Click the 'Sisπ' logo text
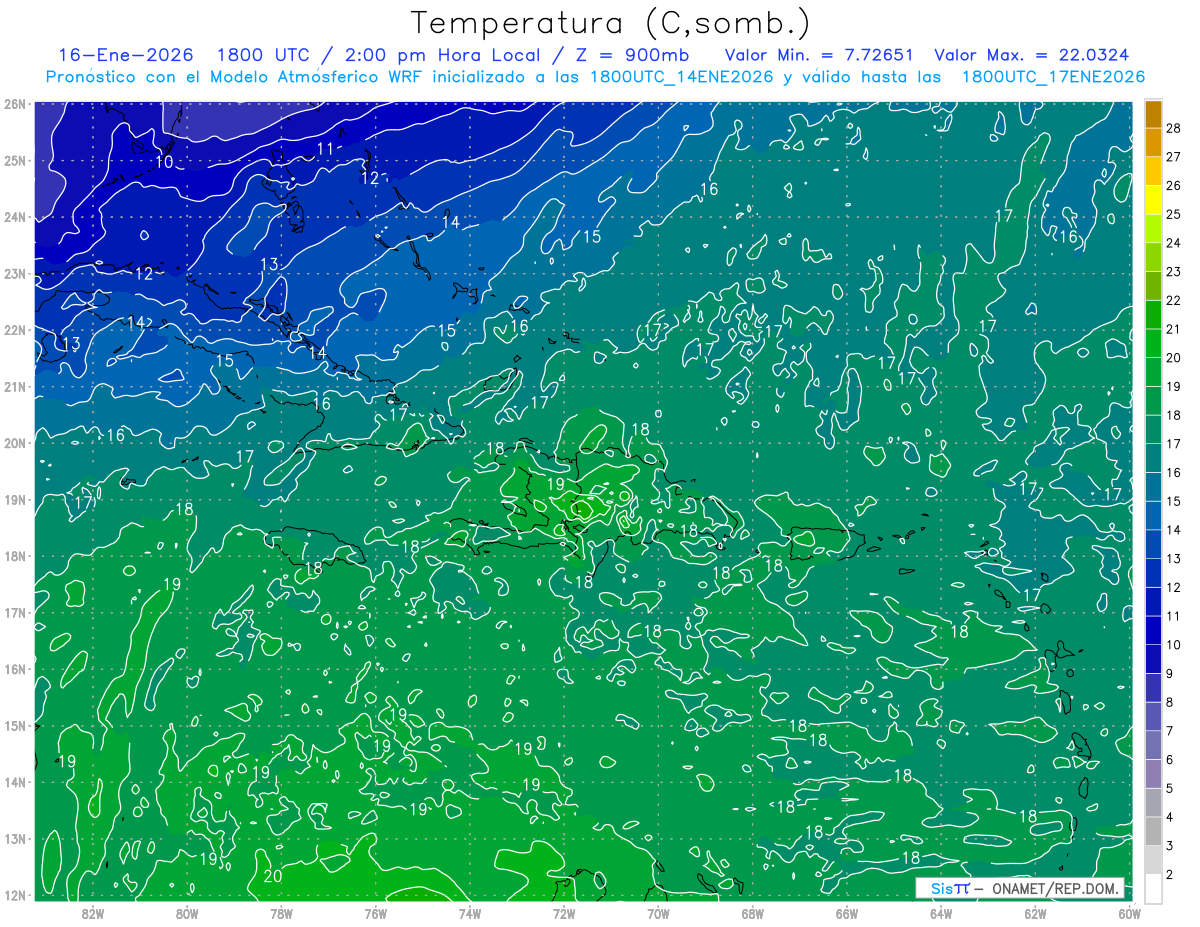The width and height of the screenshot is (1200, 927). pyautogui.click(x=950, y=889)
